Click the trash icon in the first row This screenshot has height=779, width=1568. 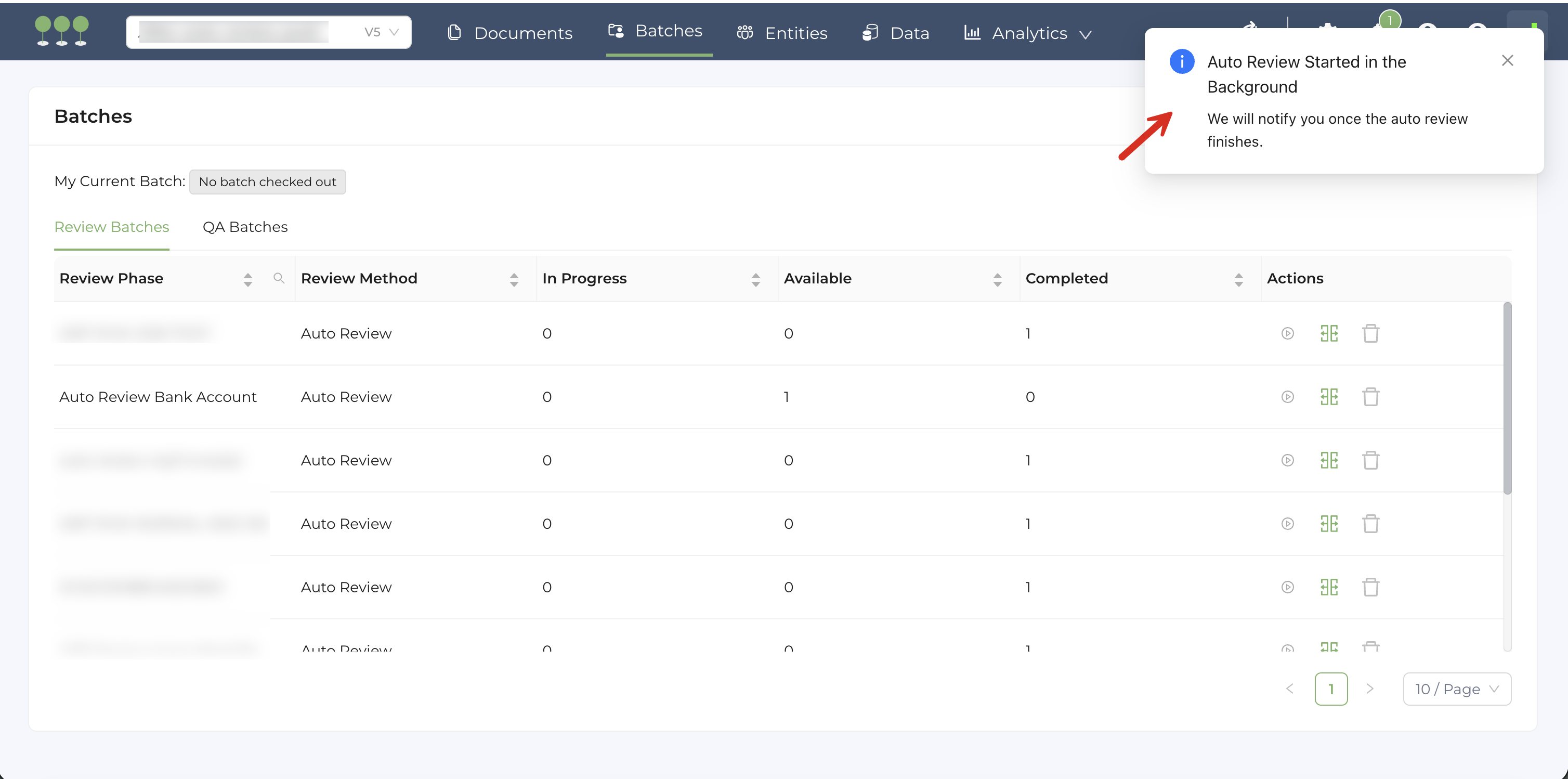pos(1370,333)
